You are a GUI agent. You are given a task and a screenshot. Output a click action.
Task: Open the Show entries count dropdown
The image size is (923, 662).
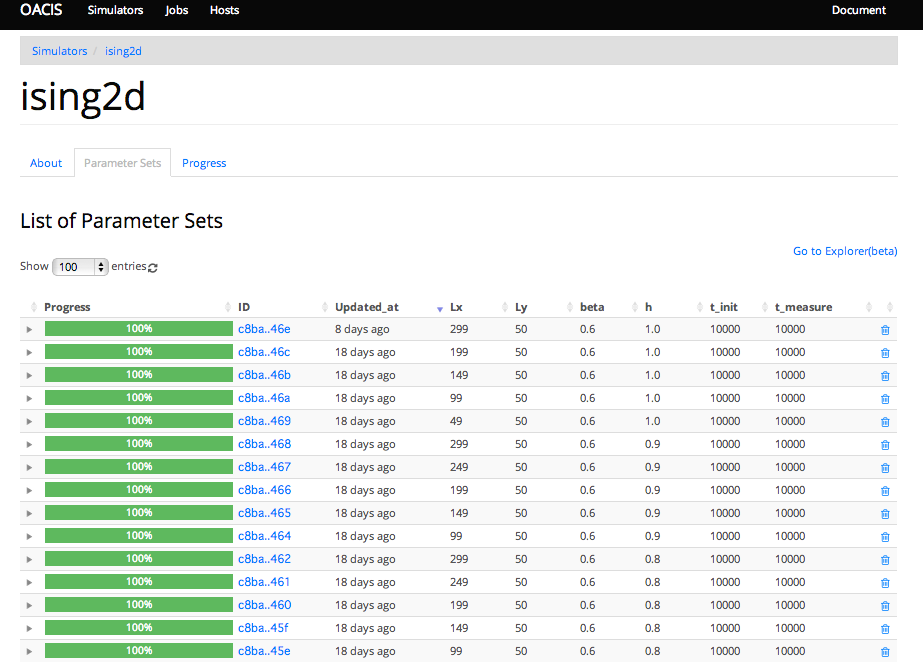coord(80,267)
